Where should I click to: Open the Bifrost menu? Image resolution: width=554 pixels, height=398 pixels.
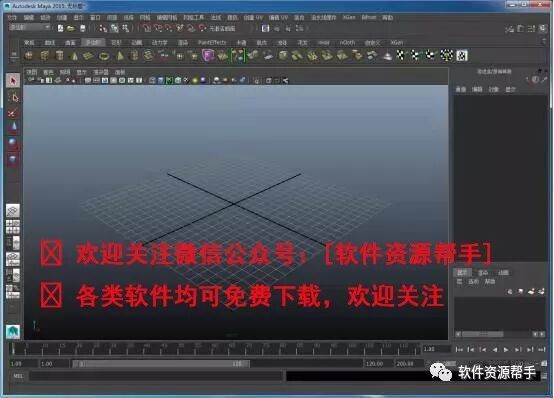[369, 17]
